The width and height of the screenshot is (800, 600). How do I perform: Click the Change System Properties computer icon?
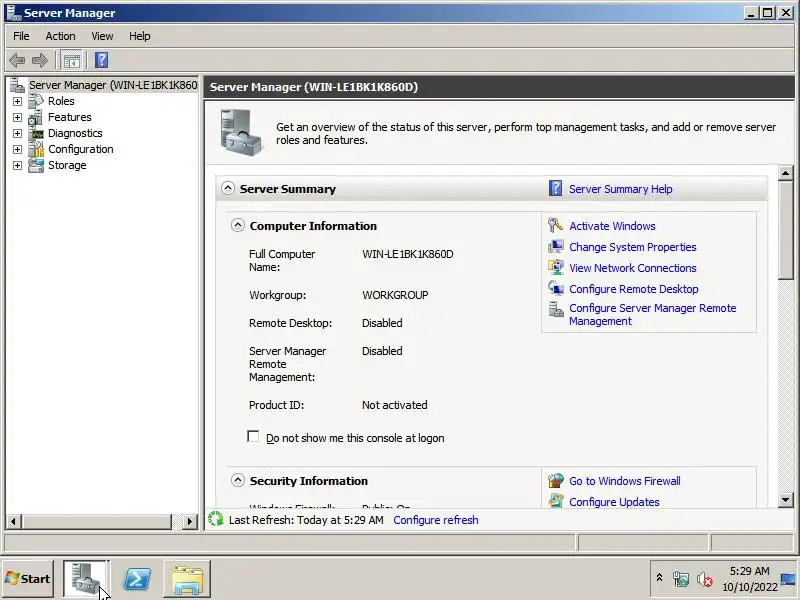(x=556, y=246)
